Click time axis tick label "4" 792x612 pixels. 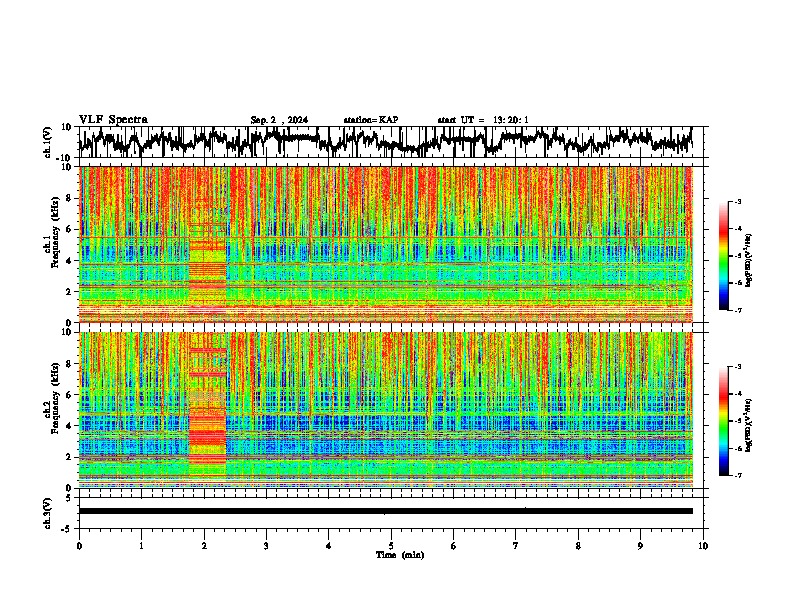(328, 546)
